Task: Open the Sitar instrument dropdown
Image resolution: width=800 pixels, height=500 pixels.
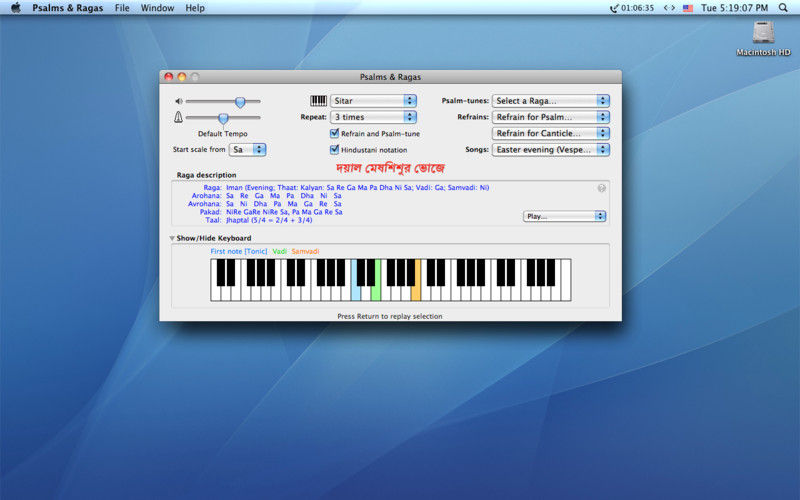Action: [x=373, y=101]
